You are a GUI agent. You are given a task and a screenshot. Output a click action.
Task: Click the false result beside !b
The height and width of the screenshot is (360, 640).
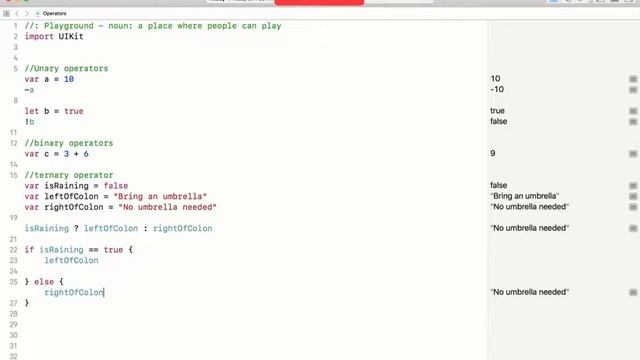498,121
